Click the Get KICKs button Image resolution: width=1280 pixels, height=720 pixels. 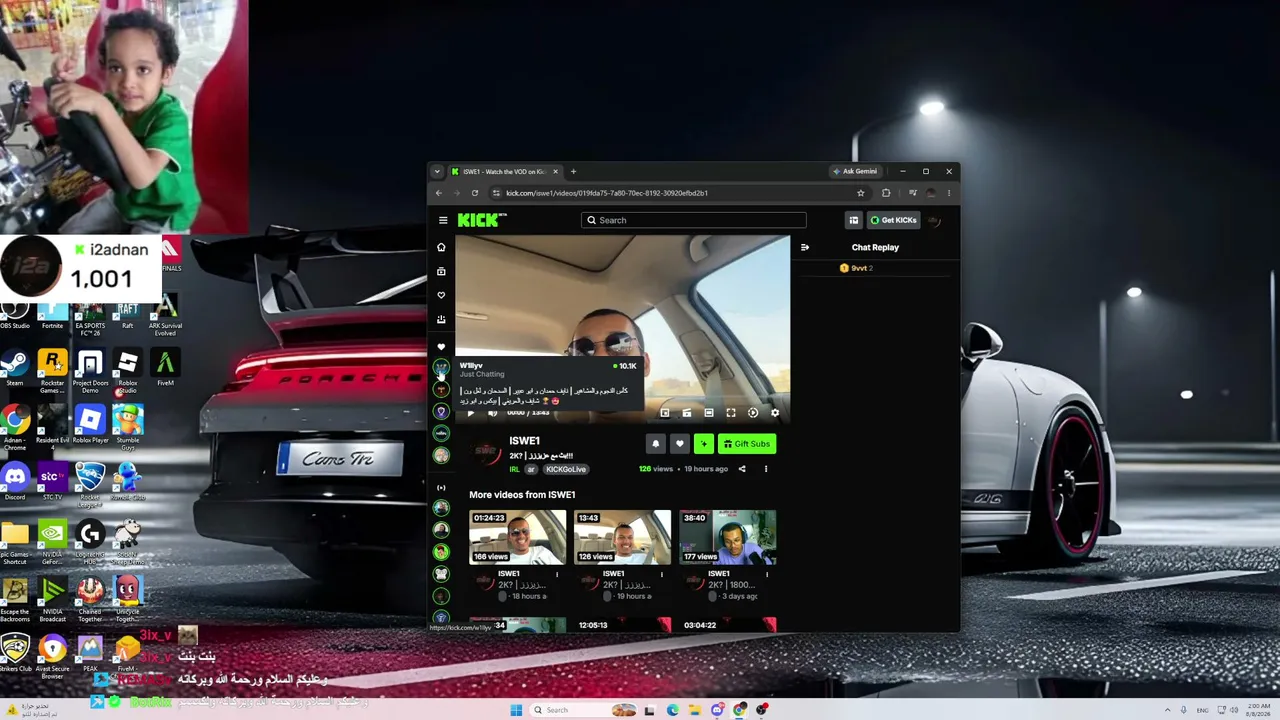pos(893,220)
